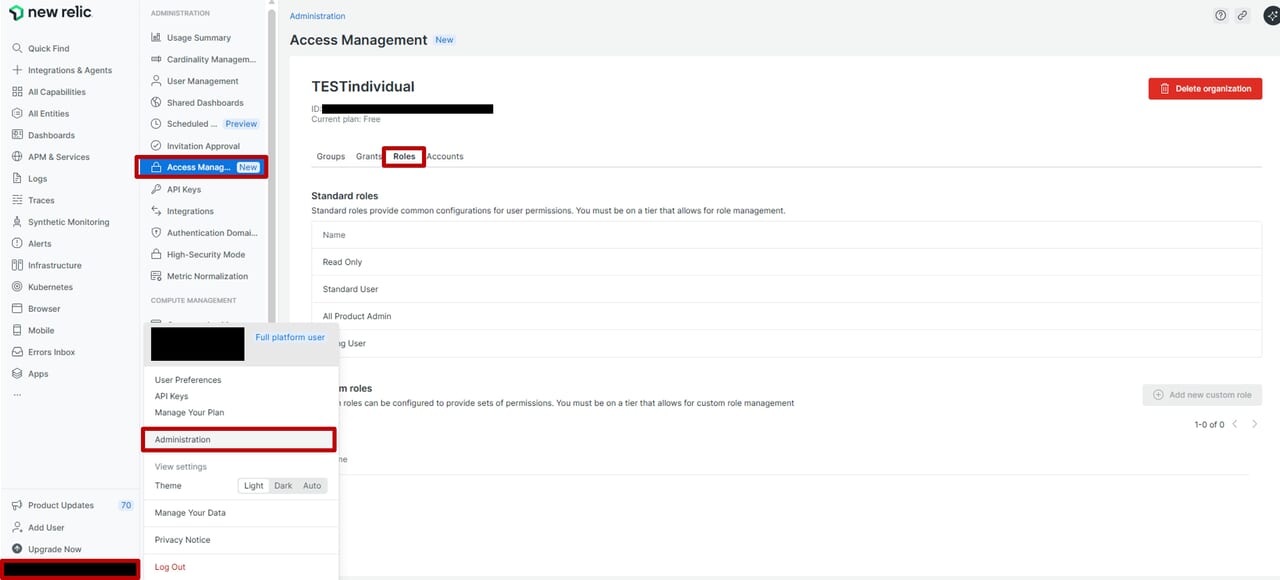Expand the sidebar more options ellipsis
1280x580 pixels.
pos(17,395)
